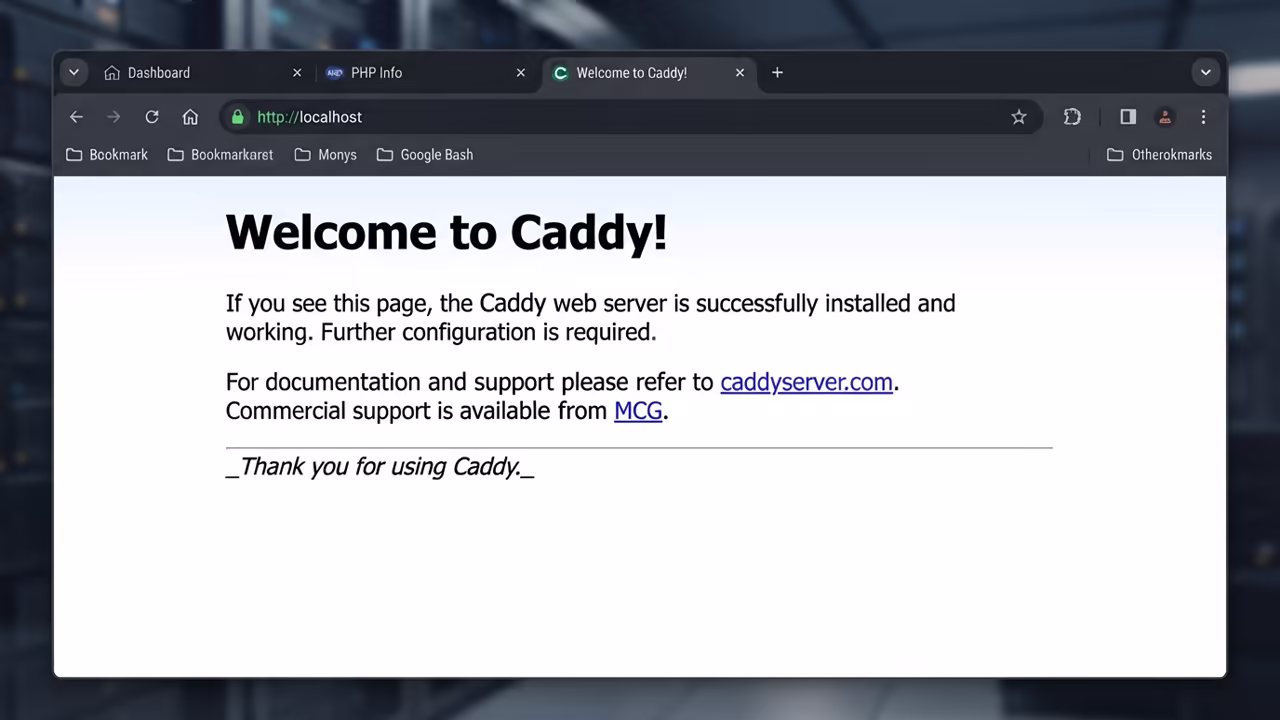This screenshot has width=1280, height=720.
Task: Follow the caddyserver.com link
Action: [x=806, y=382]
